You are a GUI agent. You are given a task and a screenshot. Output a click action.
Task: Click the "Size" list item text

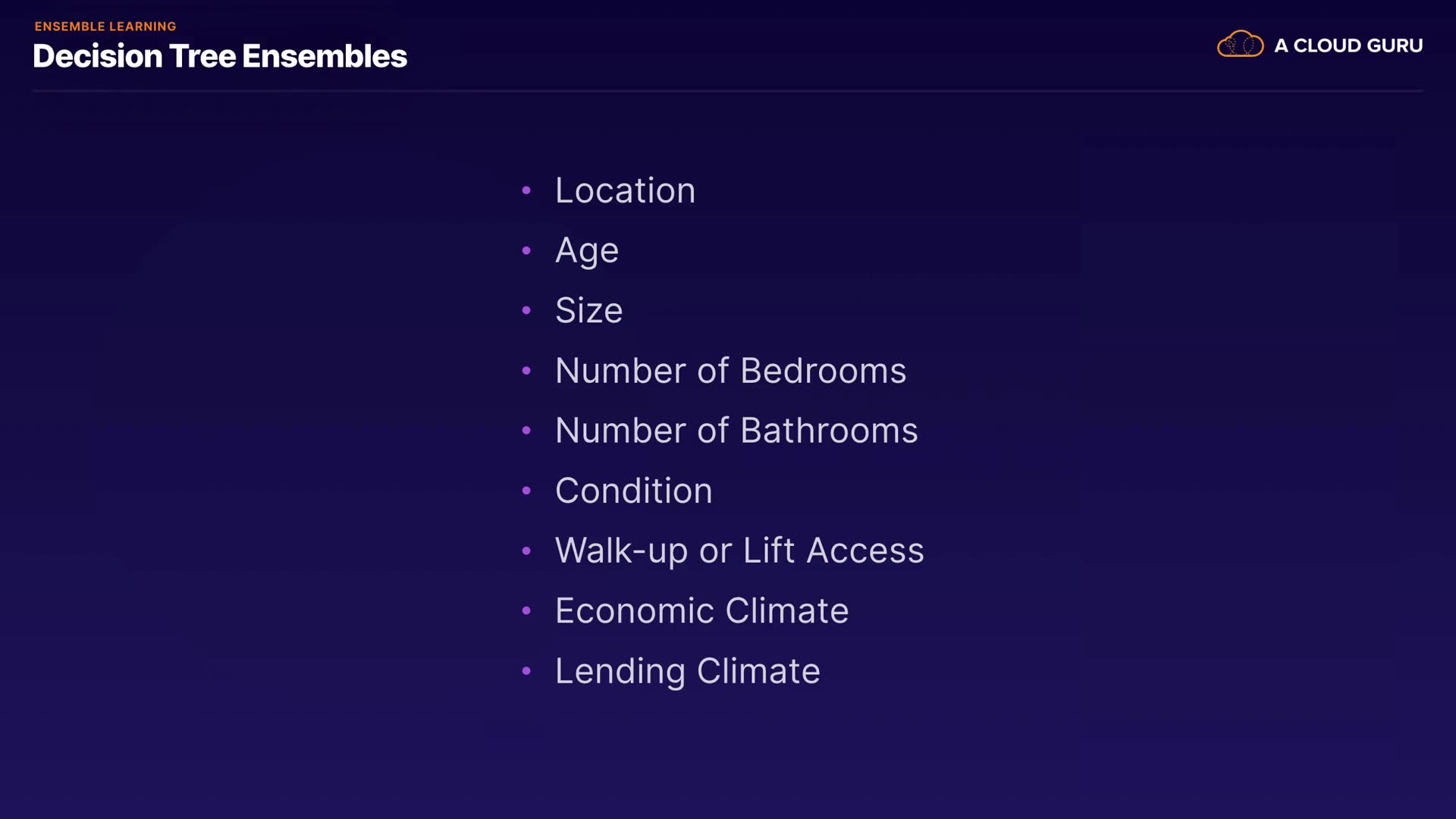[x=588, y=310]
